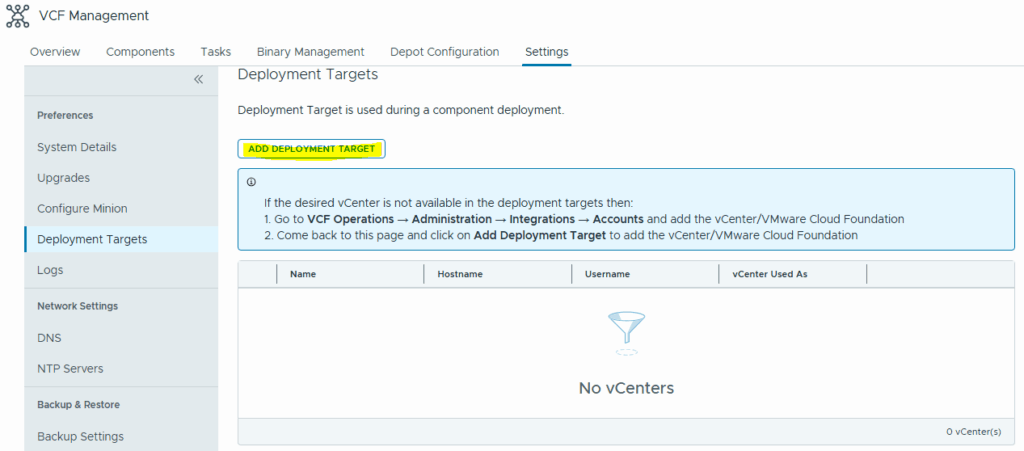Click the empty-state funnel icon
Screen dimensions: 1024x451
pyautogui.click(x=626, y=331)
